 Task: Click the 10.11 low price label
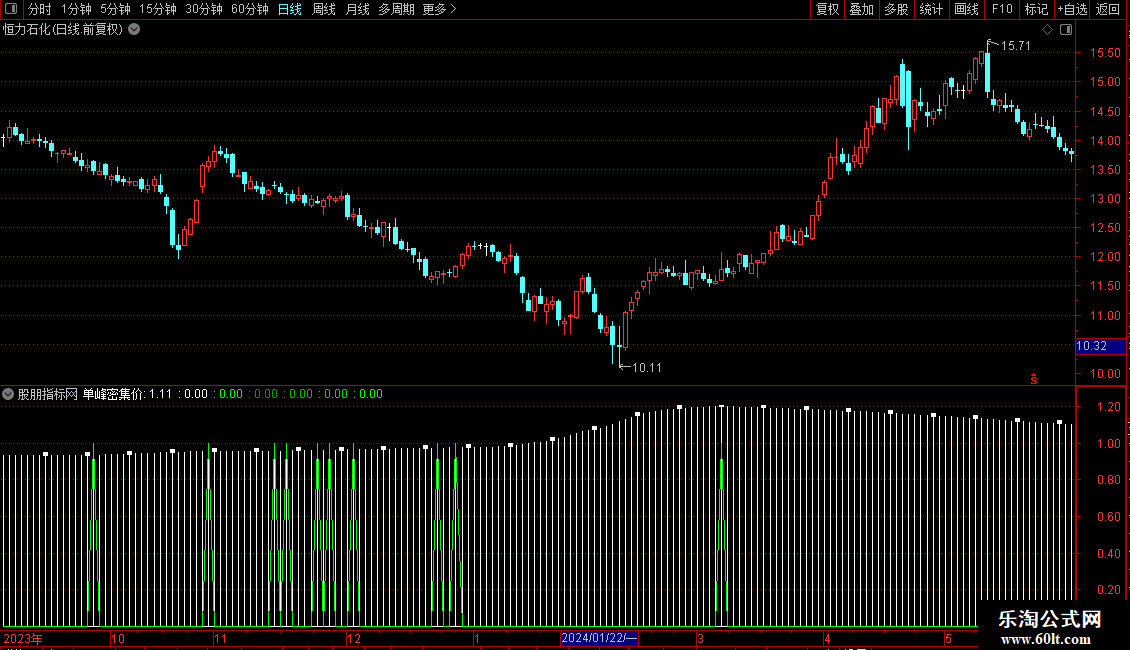(x=646, y=368)
